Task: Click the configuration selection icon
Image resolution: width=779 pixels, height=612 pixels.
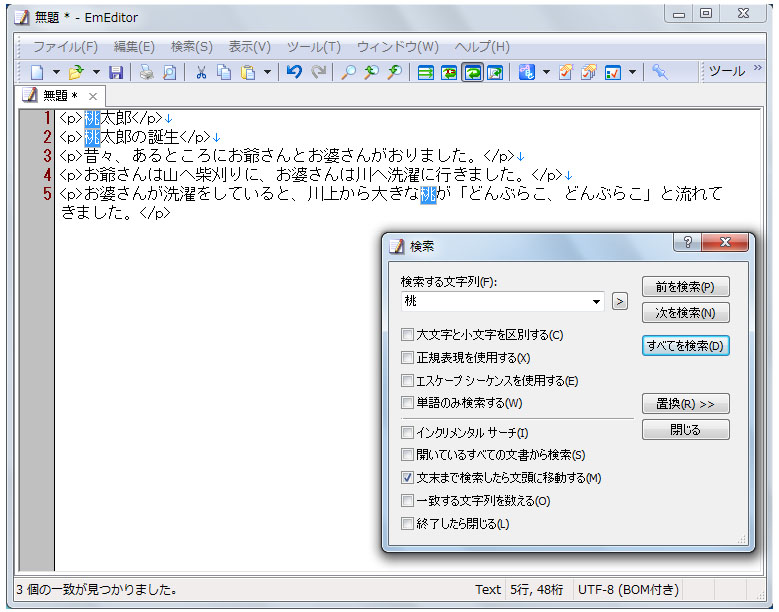Action: coord(527,73)
